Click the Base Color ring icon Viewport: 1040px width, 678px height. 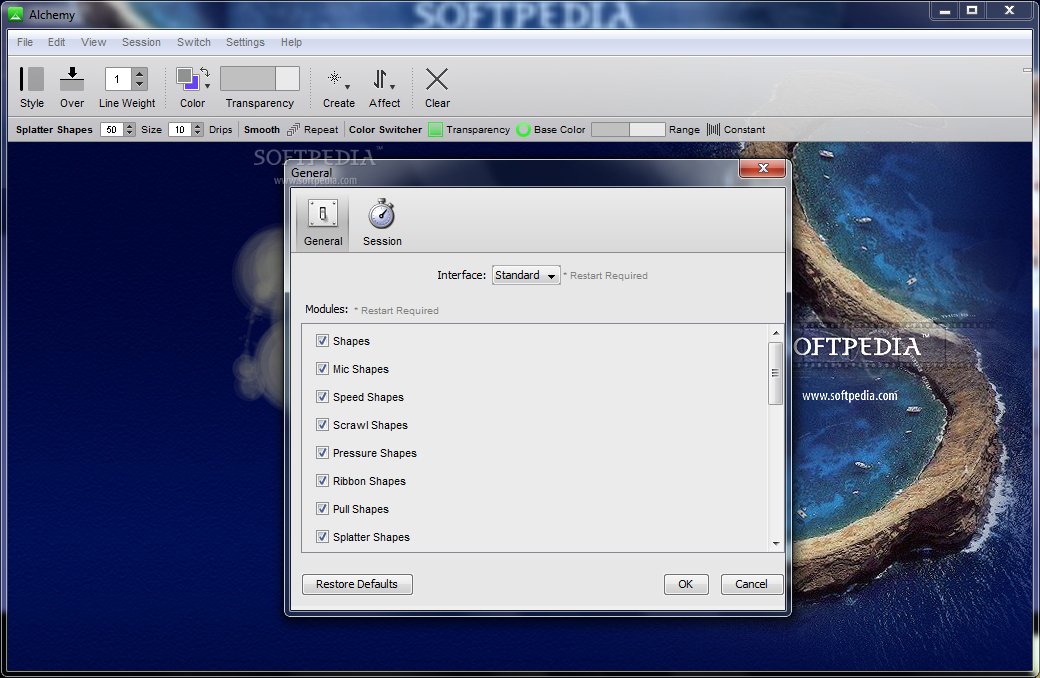(523, 129)
